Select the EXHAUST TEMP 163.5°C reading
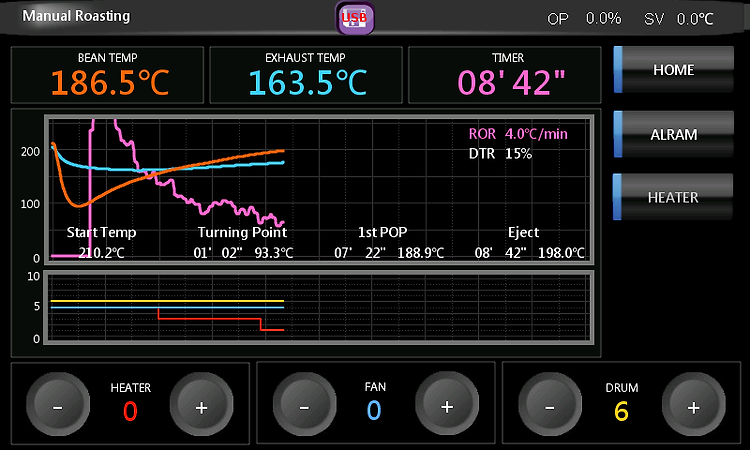The width and height of the screenshot is (750, 450). pyautogui.click(x=308, y=82)
